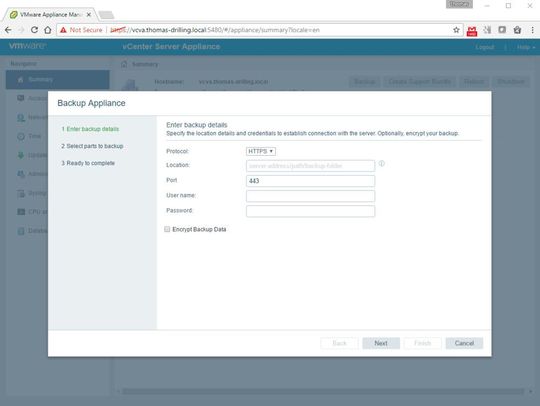Open browser home page icon
540x406 pixels.
48,30
